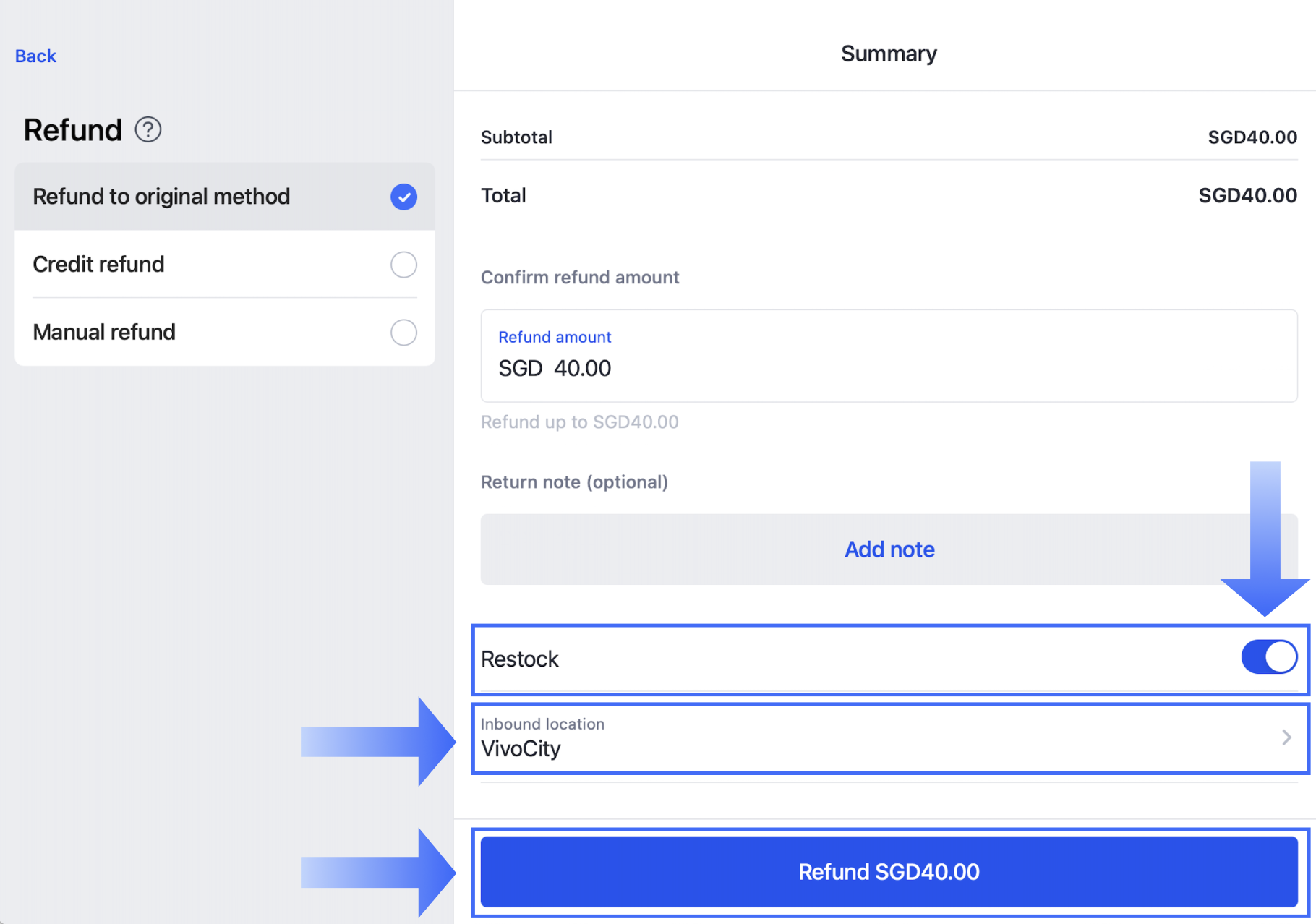Go Back to the previous screen
This screenshot has width=1316, height=924.
pos(35,56)
